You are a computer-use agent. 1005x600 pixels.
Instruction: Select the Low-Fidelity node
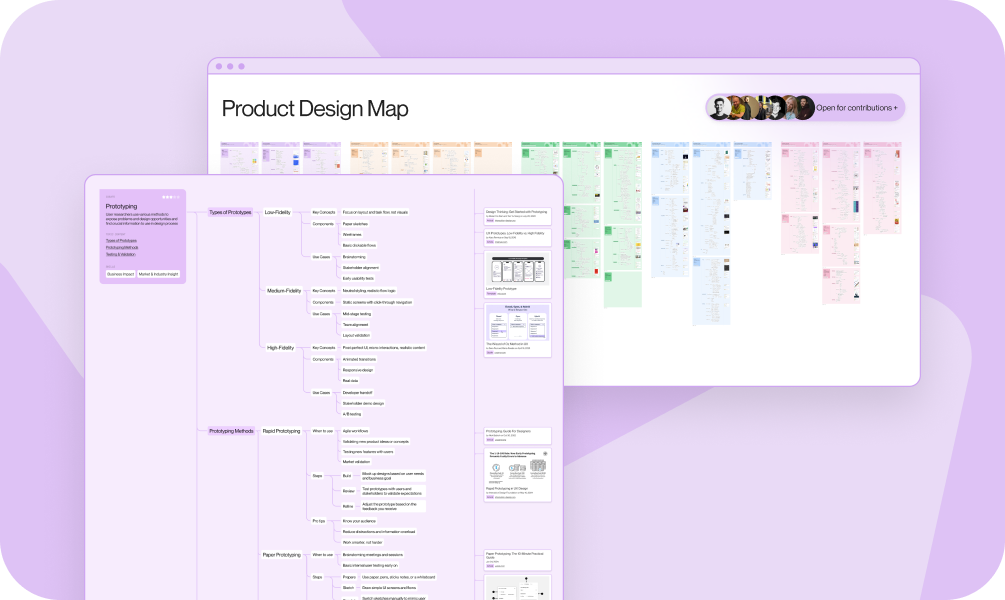[278, 212]
